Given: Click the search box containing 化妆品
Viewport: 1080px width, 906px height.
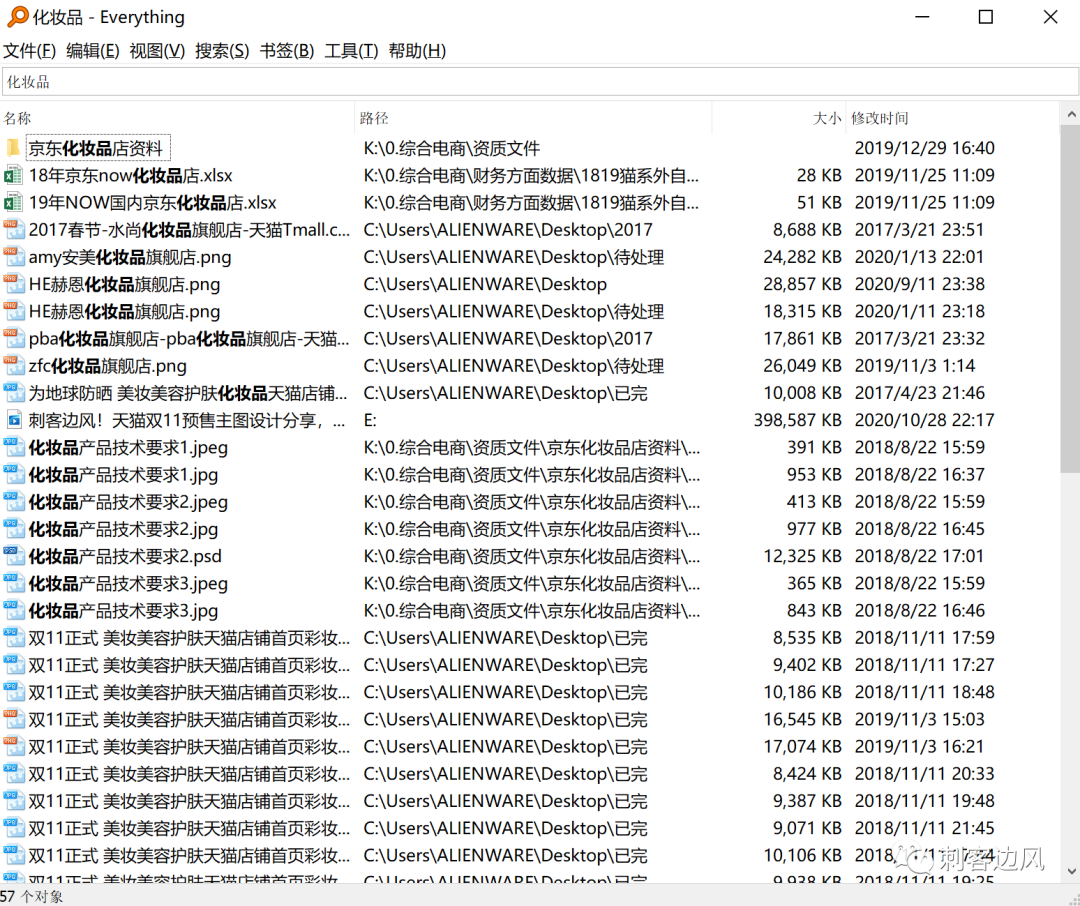Looking at the screenshot, I should (540, 82).
